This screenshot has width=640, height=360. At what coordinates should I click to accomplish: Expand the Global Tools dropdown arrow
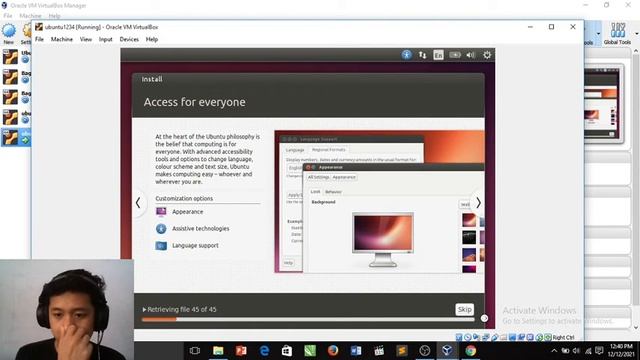tap(636, 33)
